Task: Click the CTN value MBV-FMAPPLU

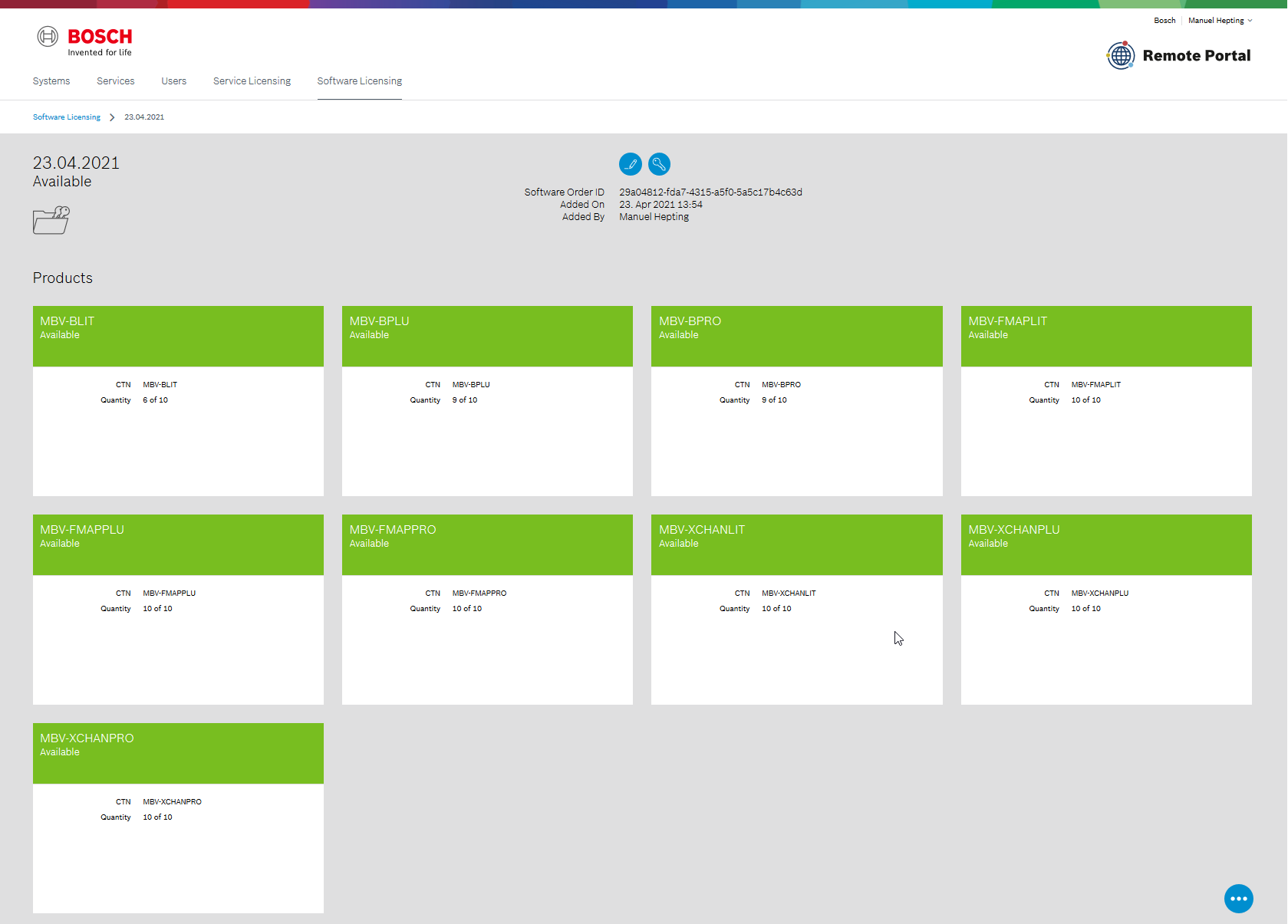Action: coord(170,594)
